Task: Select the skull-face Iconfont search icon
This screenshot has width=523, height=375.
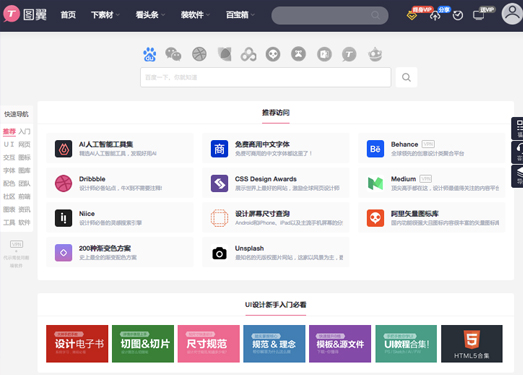Action: [x=273, y=54]
